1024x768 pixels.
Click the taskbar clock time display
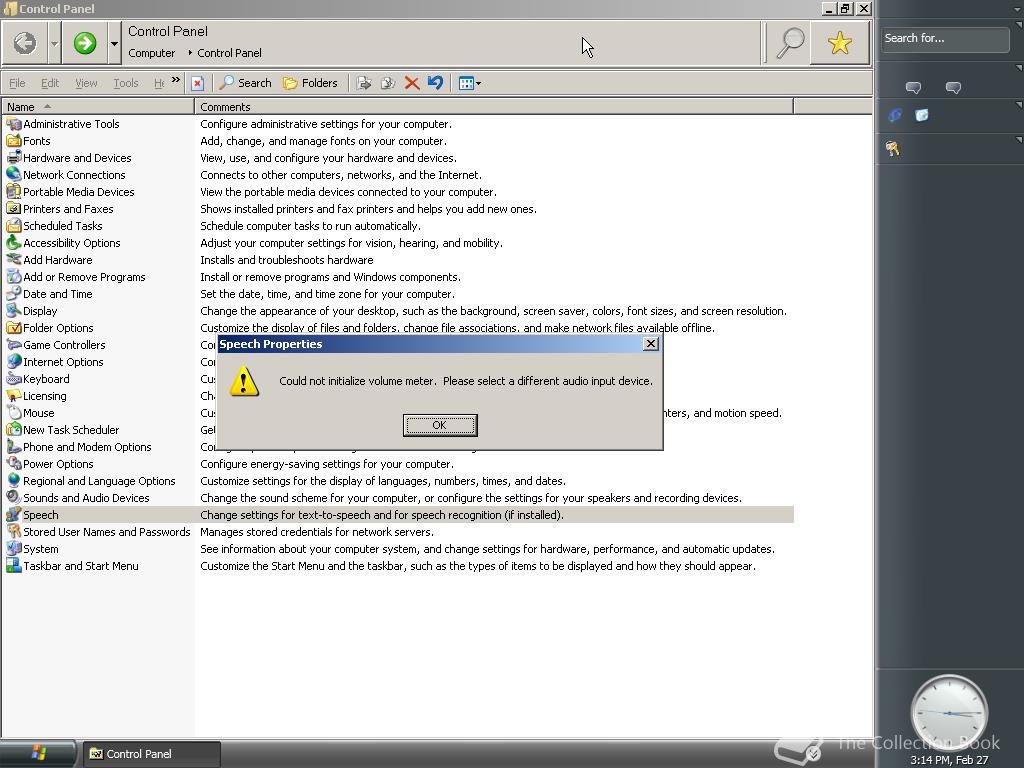(949, 760)
